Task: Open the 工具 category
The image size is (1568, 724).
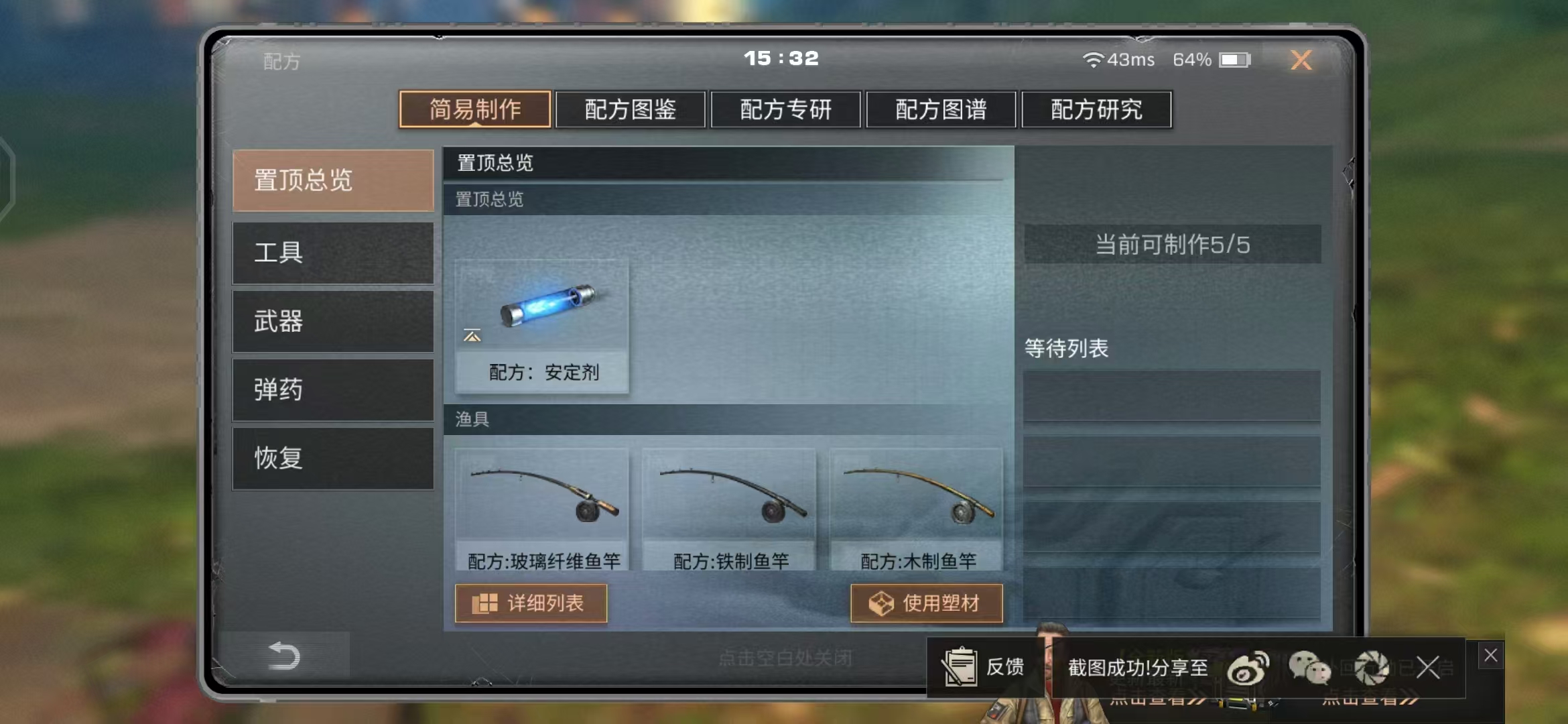Action: pos(333,253)
